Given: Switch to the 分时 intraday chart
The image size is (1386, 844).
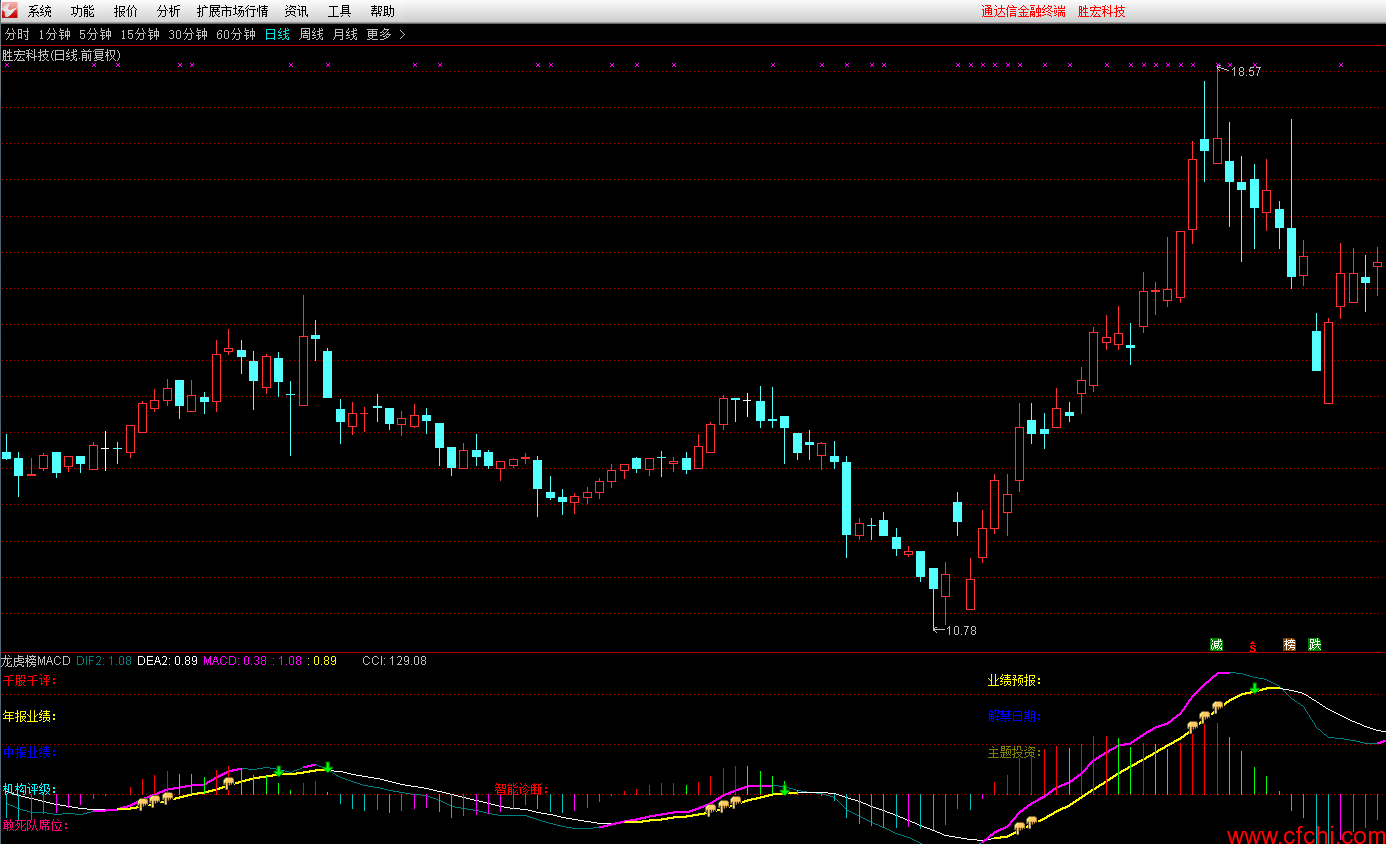Looking at the screenshot, I should point(17,34).
